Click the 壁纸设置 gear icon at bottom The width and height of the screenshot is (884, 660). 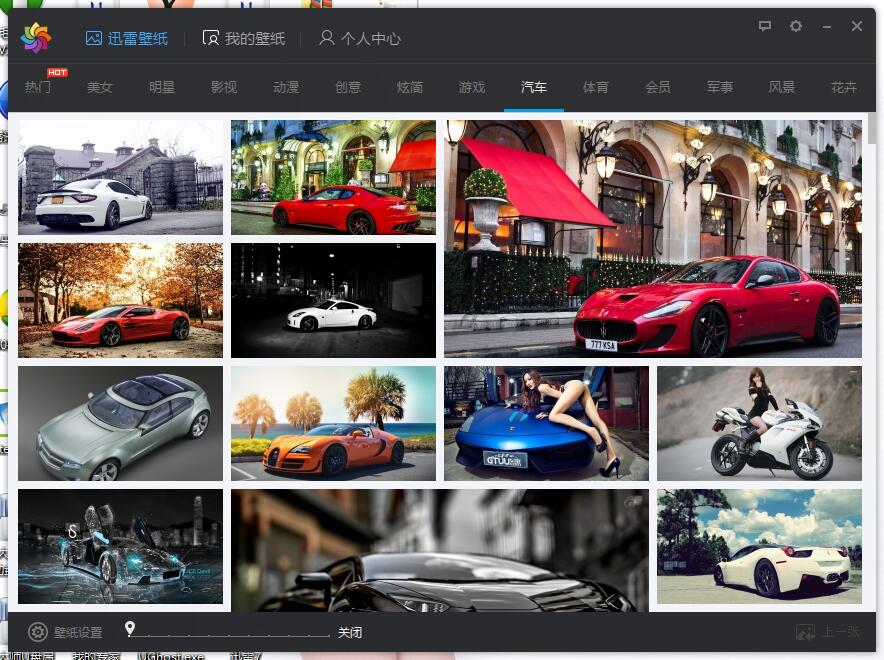coord(38,632)
